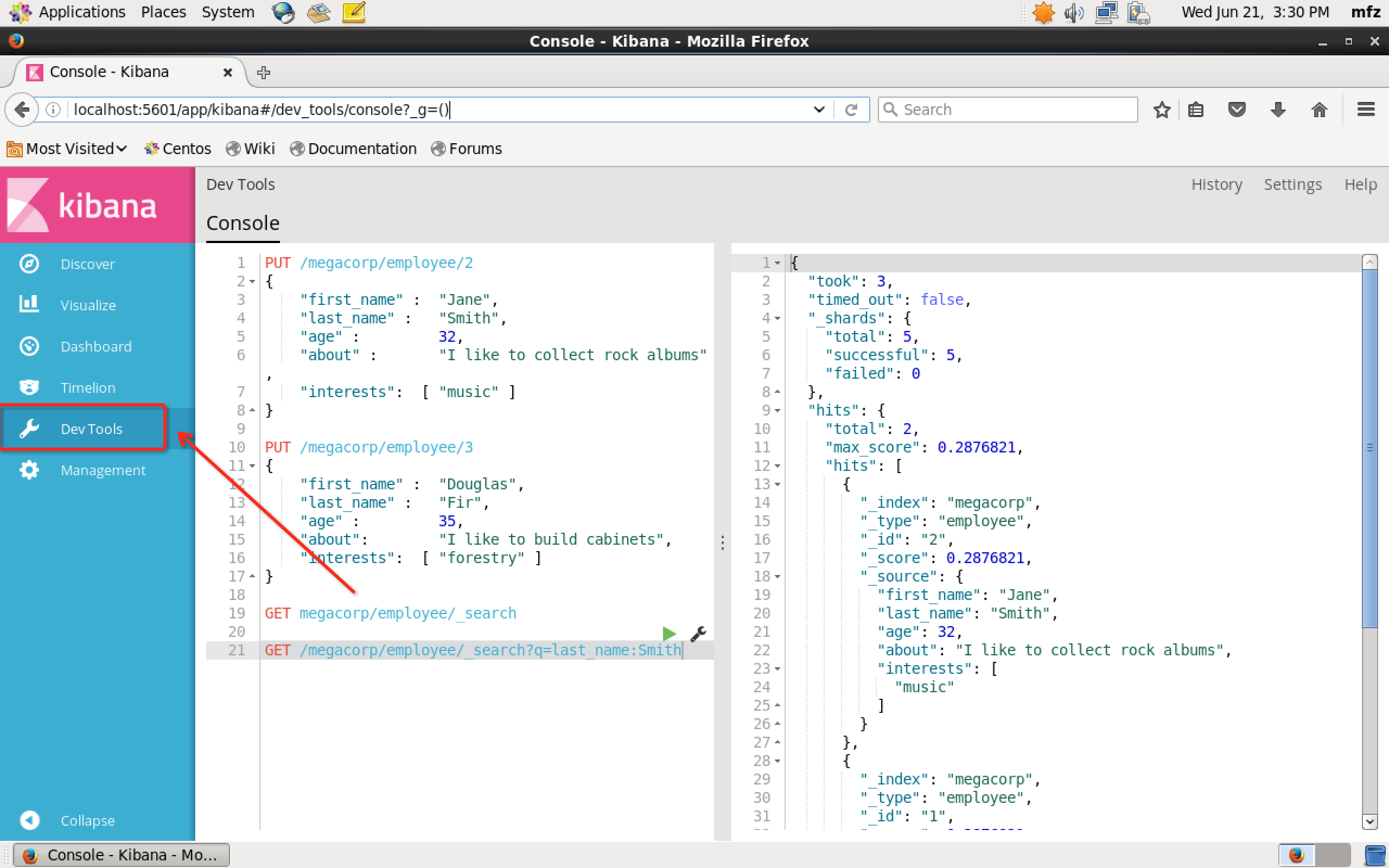Fold the _shards object at output line 4
Viewport: 1389px width, 868px height.
click(x=778, y=318)
